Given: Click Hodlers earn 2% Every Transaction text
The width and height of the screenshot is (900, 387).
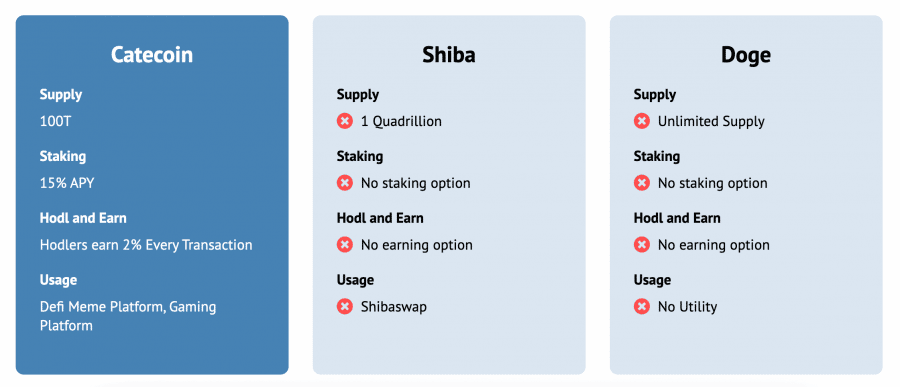Looking at the screenshot, I should (x=146, y=245).
